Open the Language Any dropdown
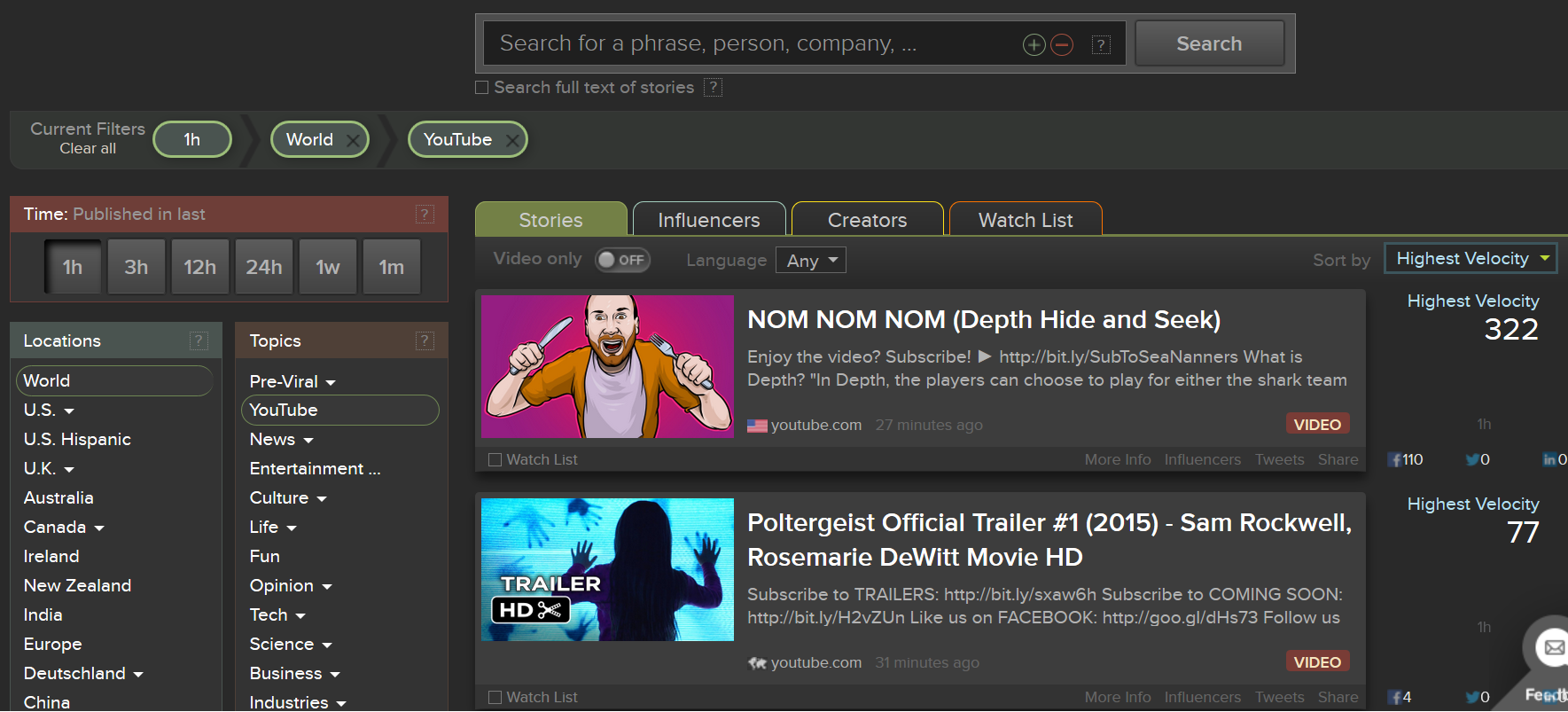The width and height of the screenshot is (1568, 712). pos(811,260)
